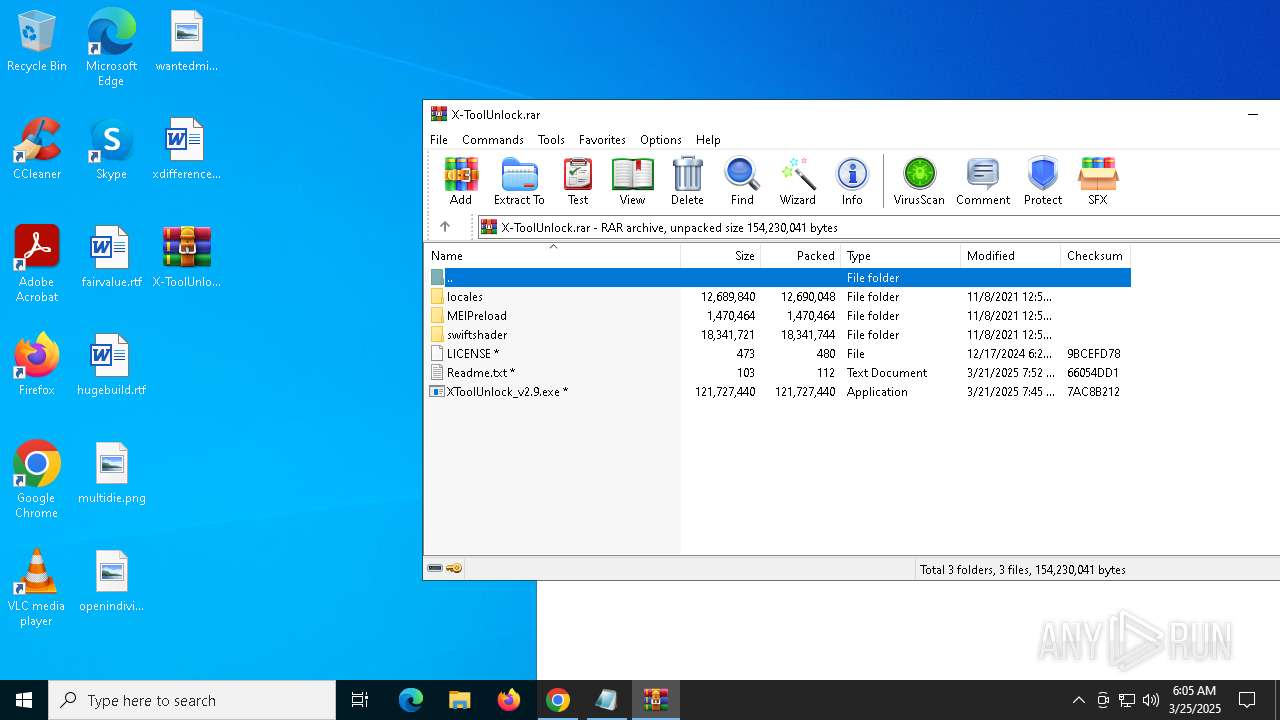The height and width of the screenshot is (720, 1280).
Task: Sort by the Modified column header
Action: pos(1011,256)
